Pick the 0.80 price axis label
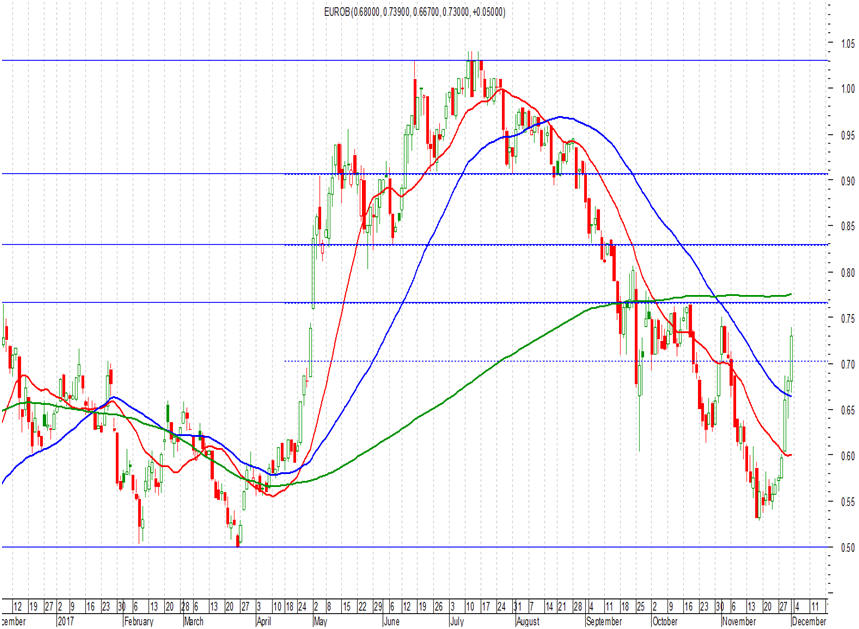The width and height of the screenshot is (859, 629). pos(847,272)
